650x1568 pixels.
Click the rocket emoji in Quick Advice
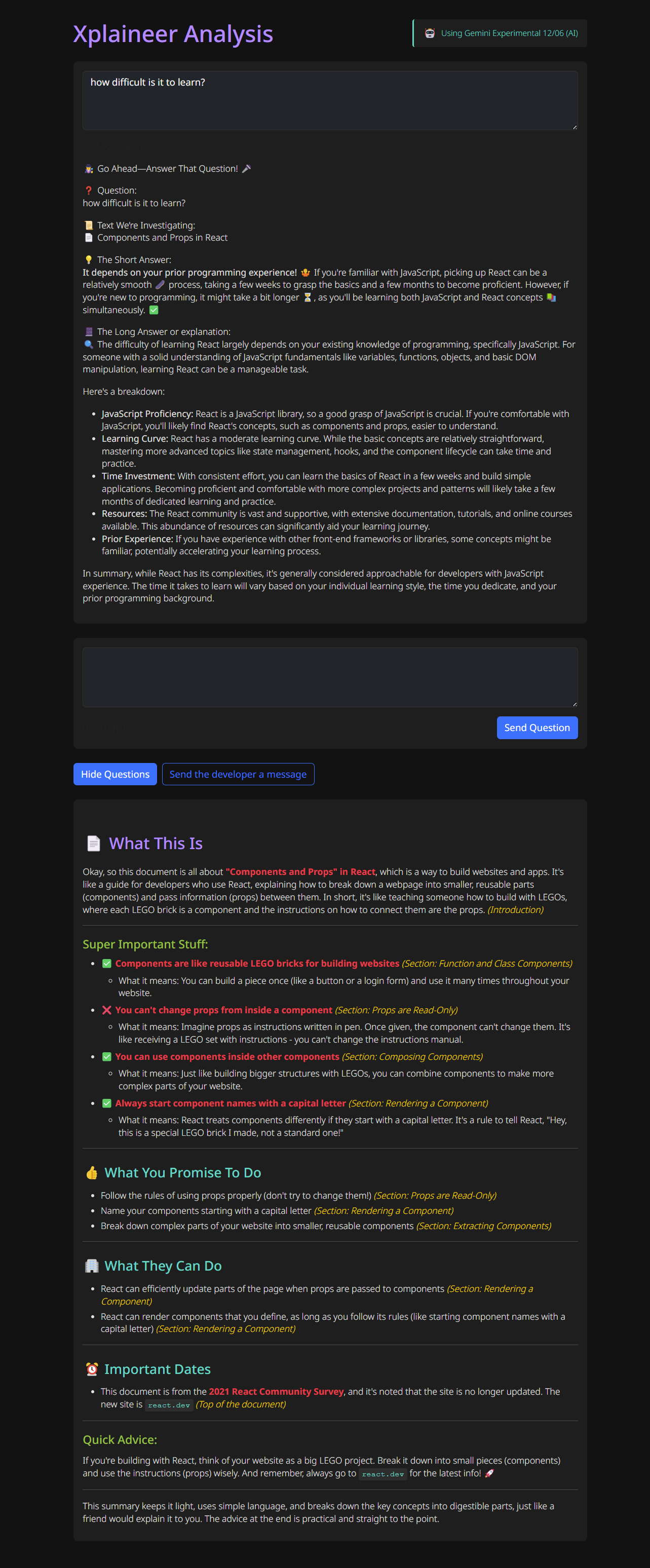click(489, 1473)
